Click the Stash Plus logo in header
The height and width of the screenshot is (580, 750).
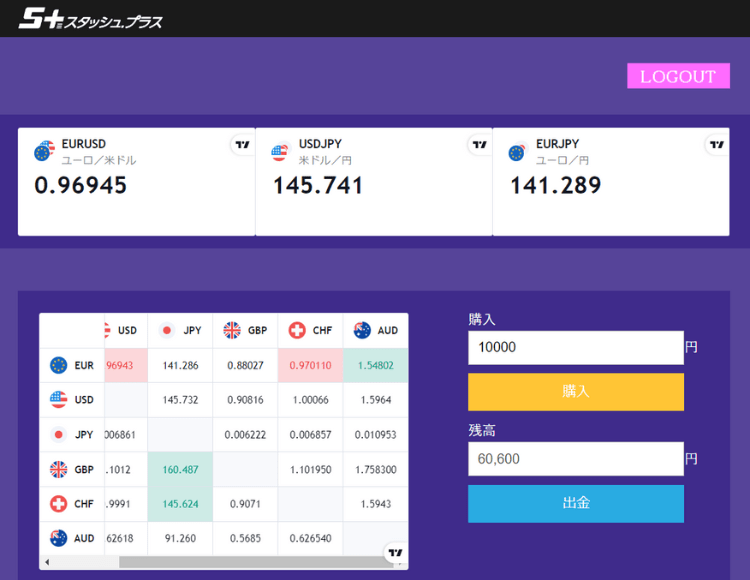pos(90,18)
